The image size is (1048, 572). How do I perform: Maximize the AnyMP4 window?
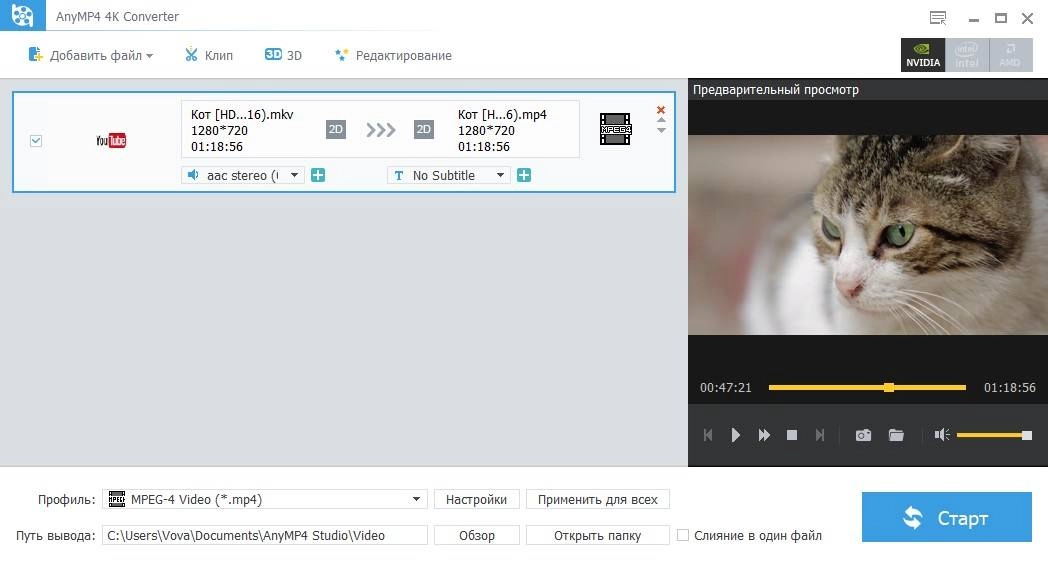[x=1001, y=18]
